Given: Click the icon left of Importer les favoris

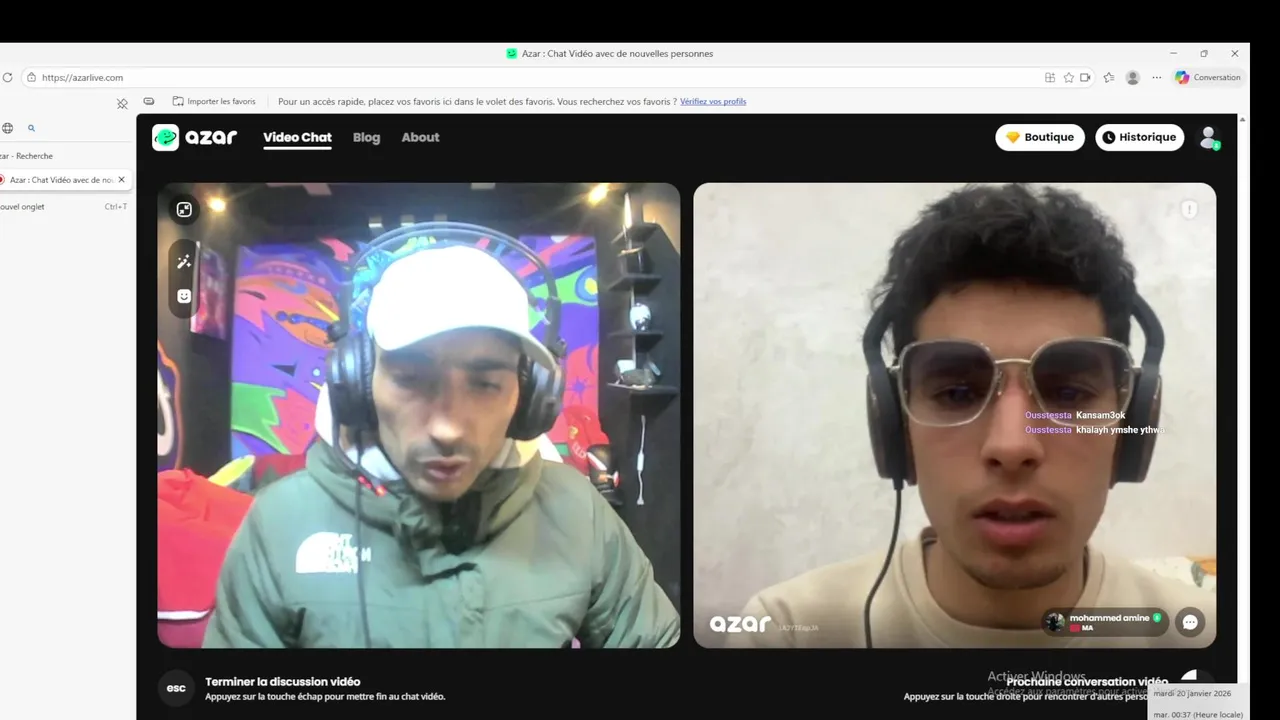Looking at the screenshot, I should [149, 101].
